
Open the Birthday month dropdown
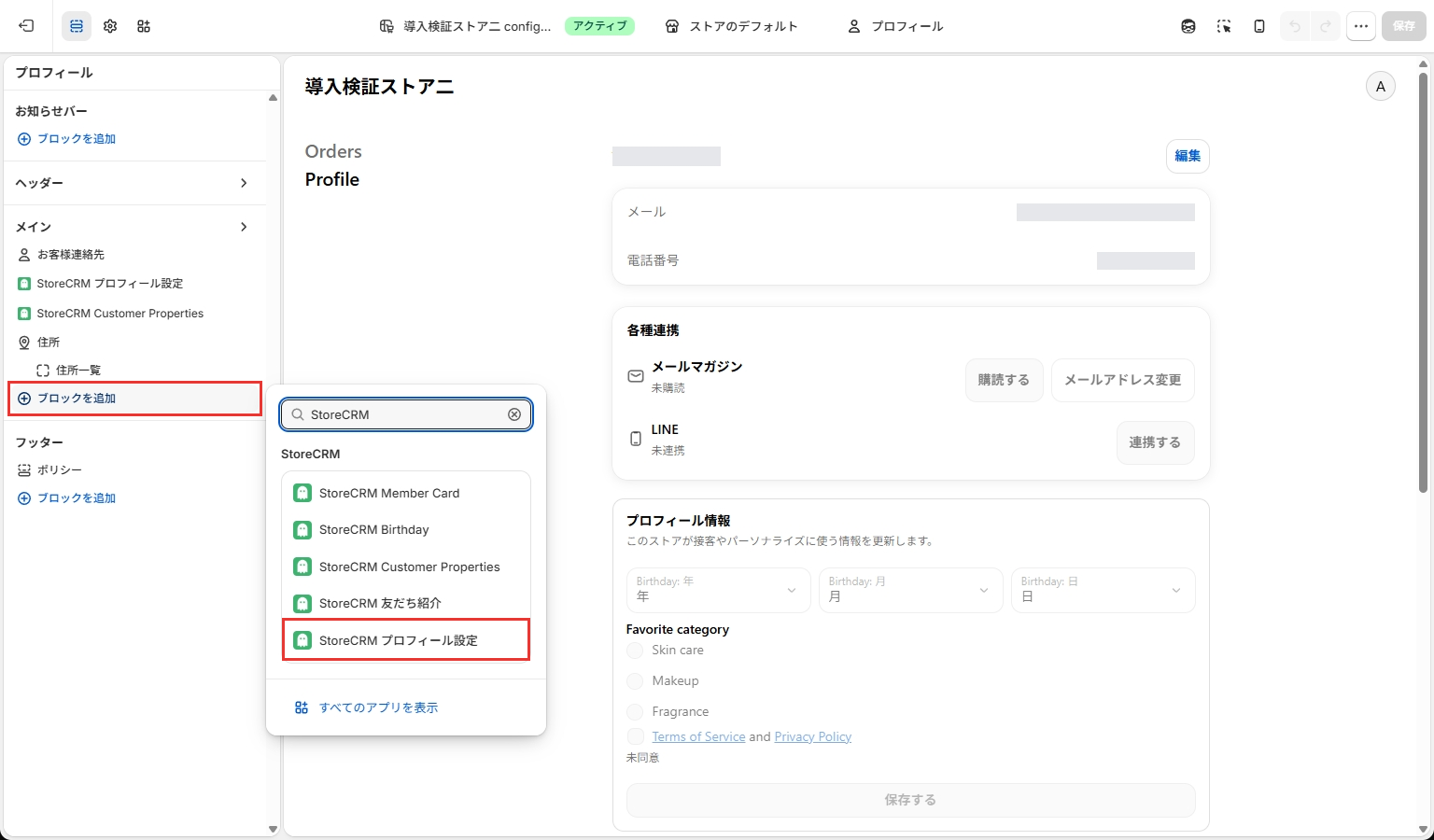[x=910, y=590]
